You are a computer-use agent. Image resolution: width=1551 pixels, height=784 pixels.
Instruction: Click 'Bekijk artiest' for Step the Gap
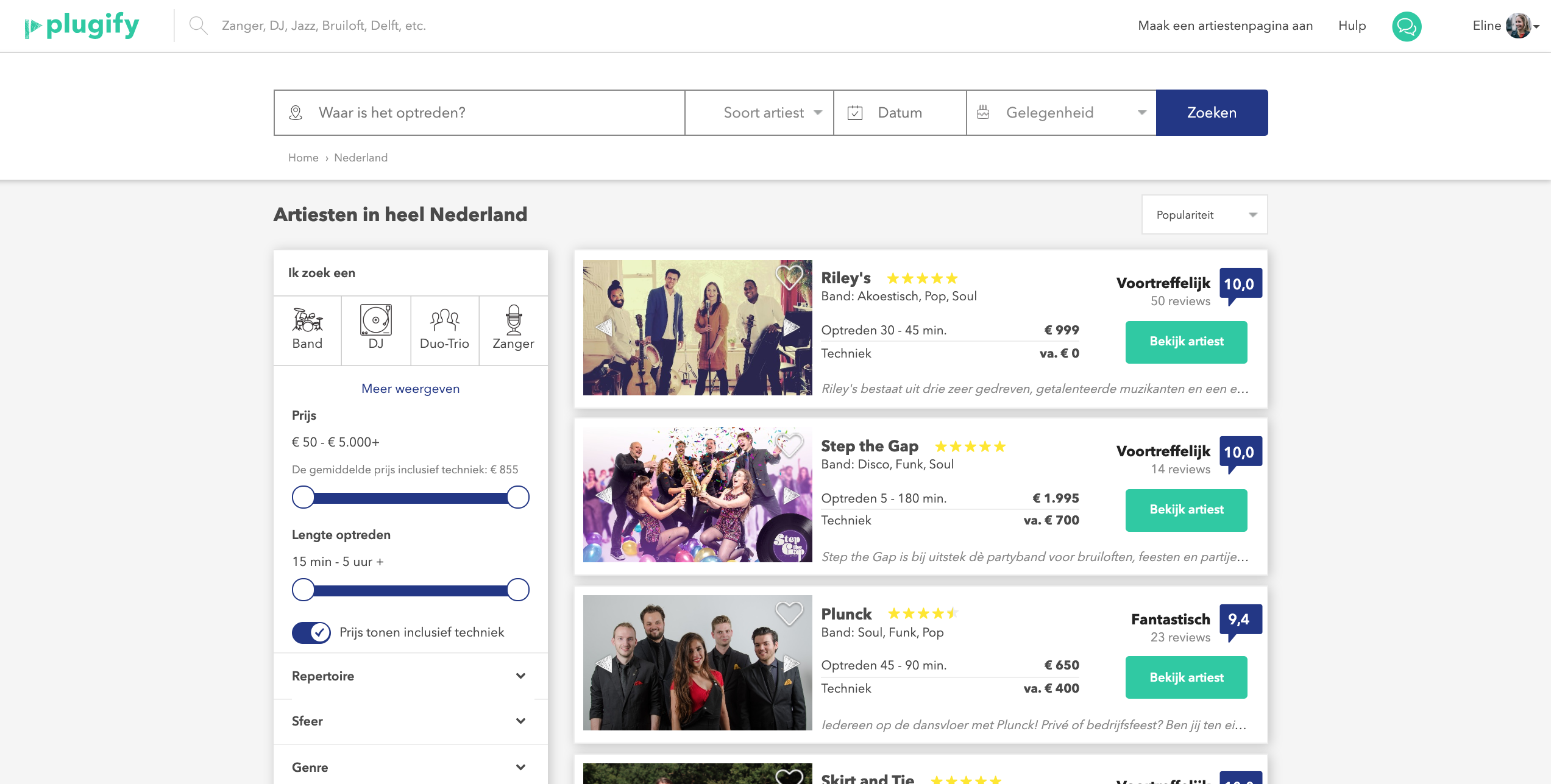1186,510
